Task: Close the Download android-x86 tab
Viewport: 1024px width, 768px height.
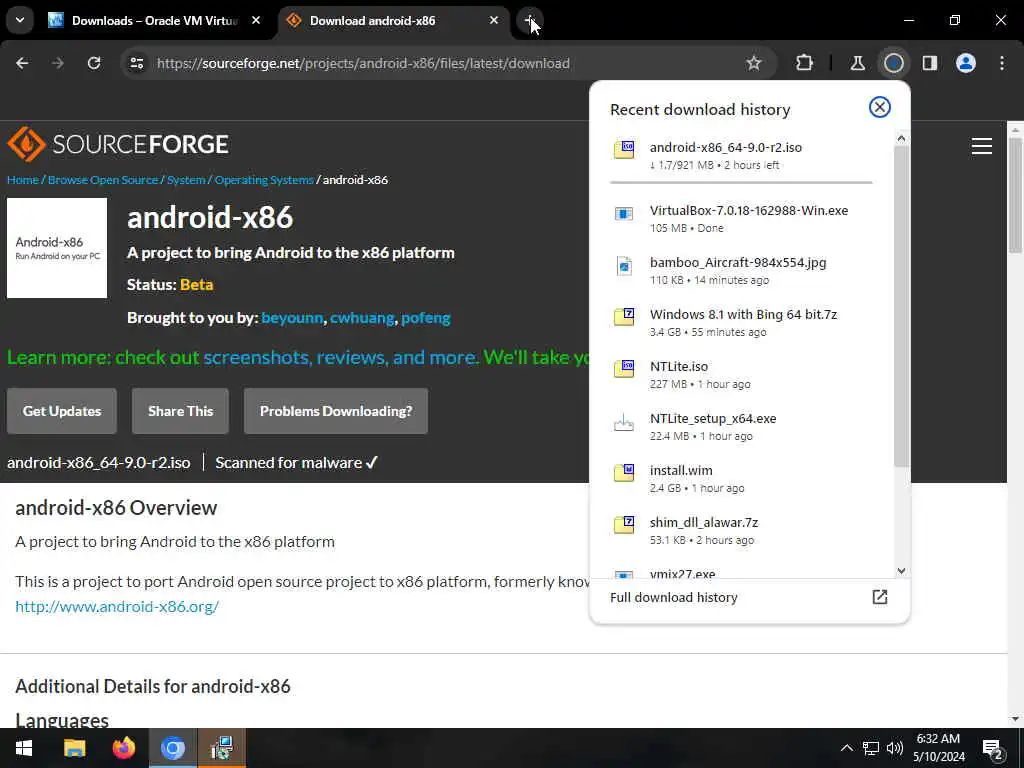Action: pyautogui.click(x=494, y=20)
